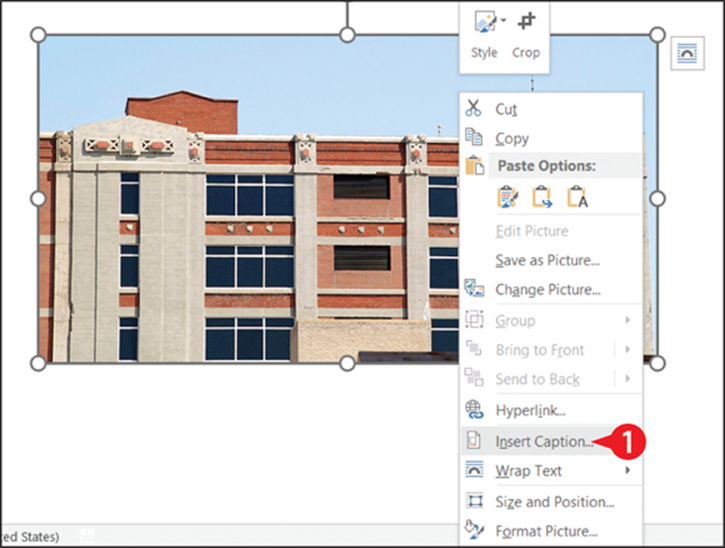Viewport: 725px width, 548px height.
Task: Open Wrap Text menu entry
Action: 551,471
